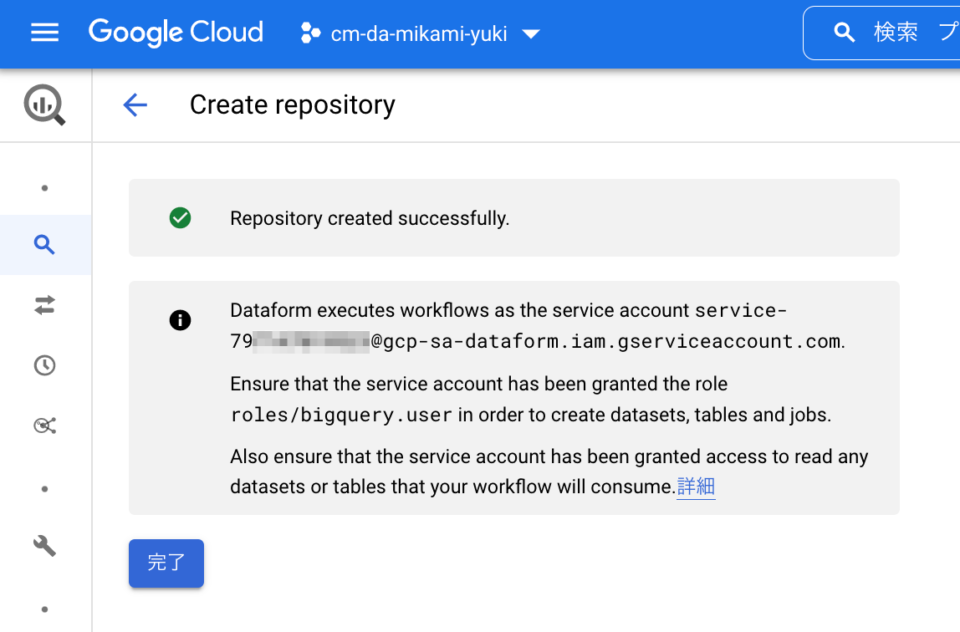Open data transfers from the sidebar arrows icon

tap(45, 305)
